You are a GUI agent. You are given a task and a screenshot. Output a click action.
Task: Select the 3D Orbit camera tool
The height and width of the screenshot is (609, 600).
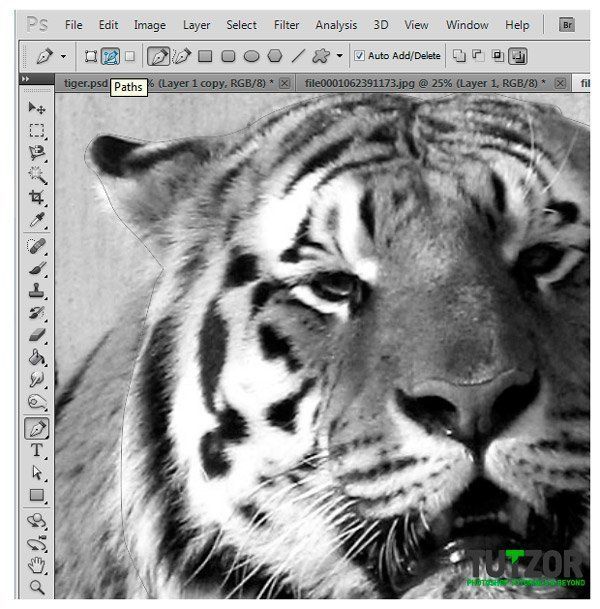pyautogui.click(x=37, y=543)
